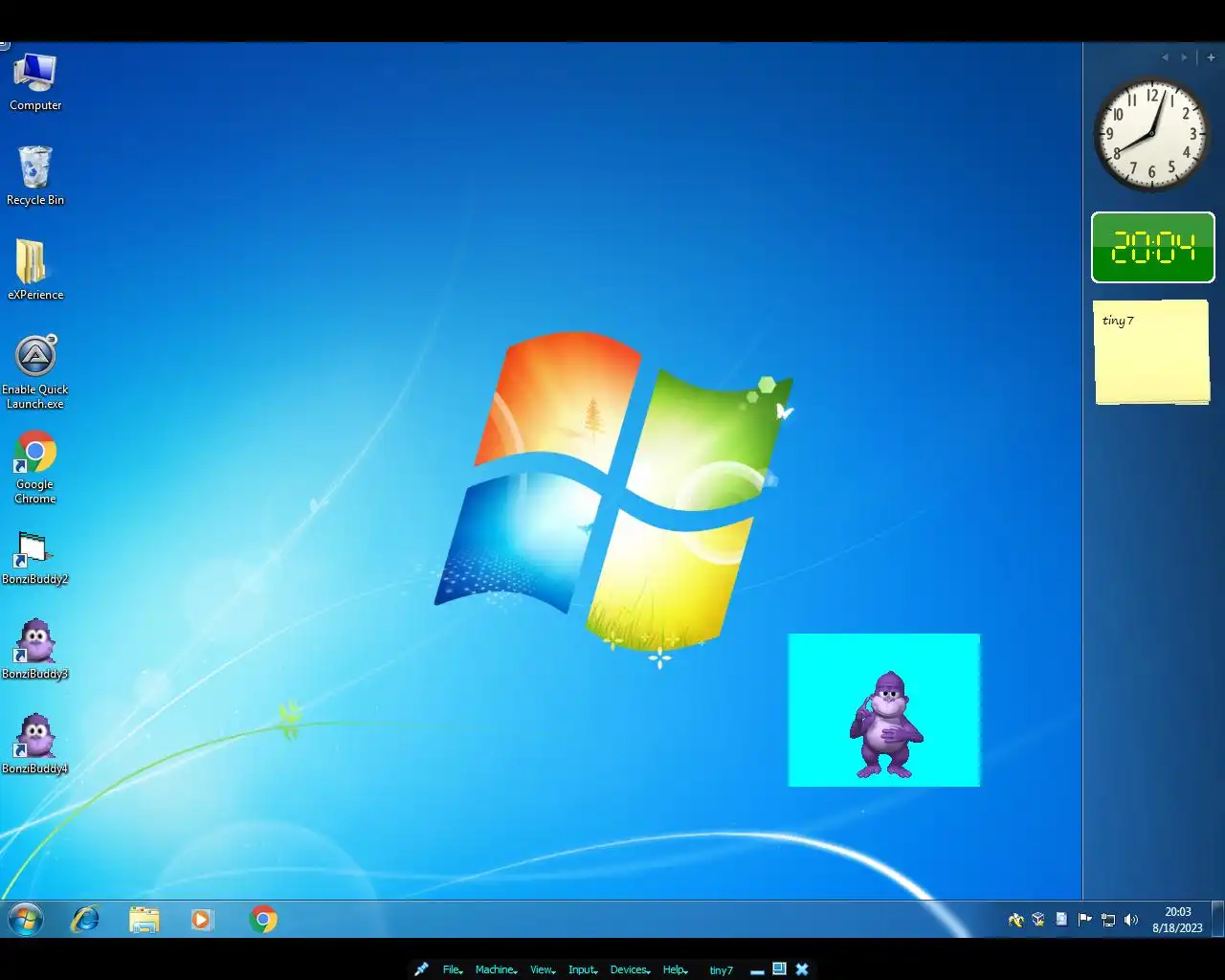Open the volume speaker tray icon
Screen dimensions: 1225x980
(1131, 920)
